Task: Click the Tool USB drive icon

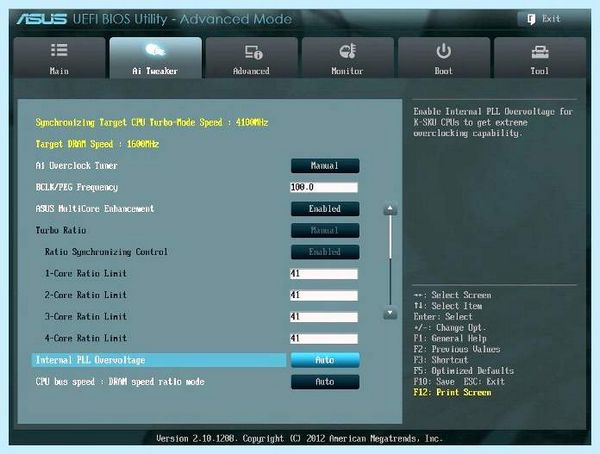Action: click(x=540, y=52)
